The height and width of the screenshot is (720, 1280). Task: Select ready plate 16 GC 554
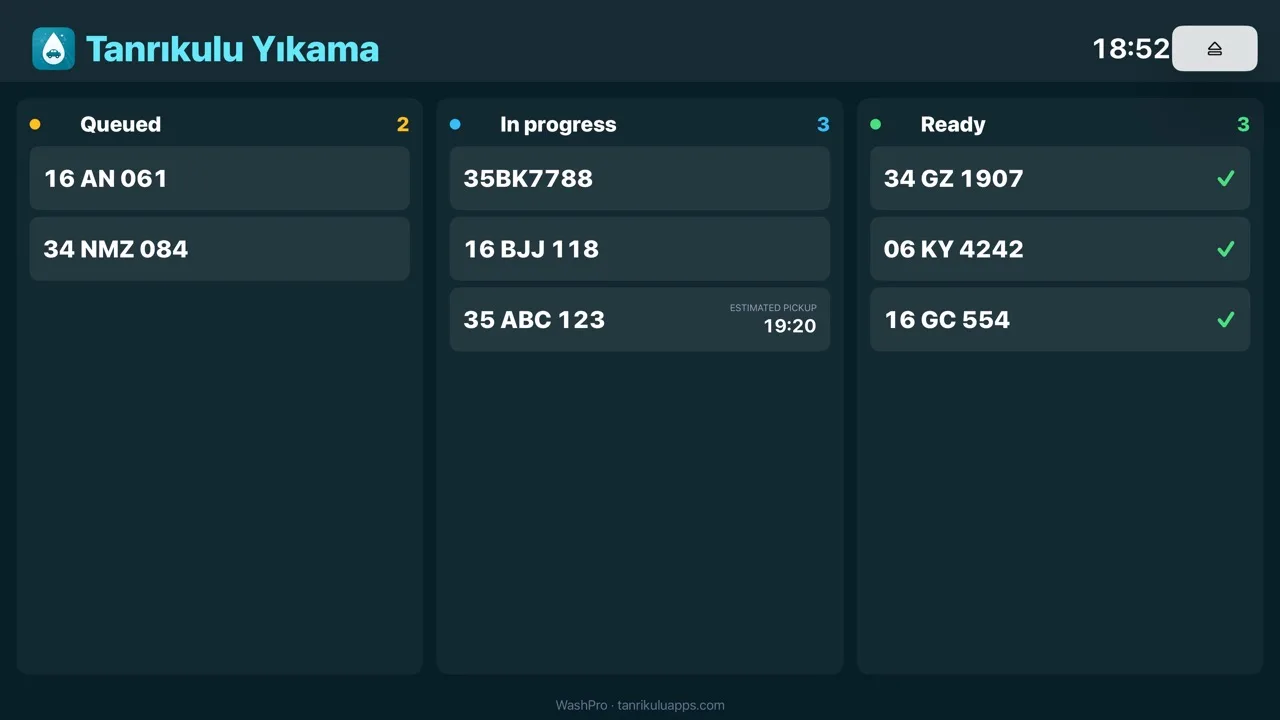click(1060, 320)
